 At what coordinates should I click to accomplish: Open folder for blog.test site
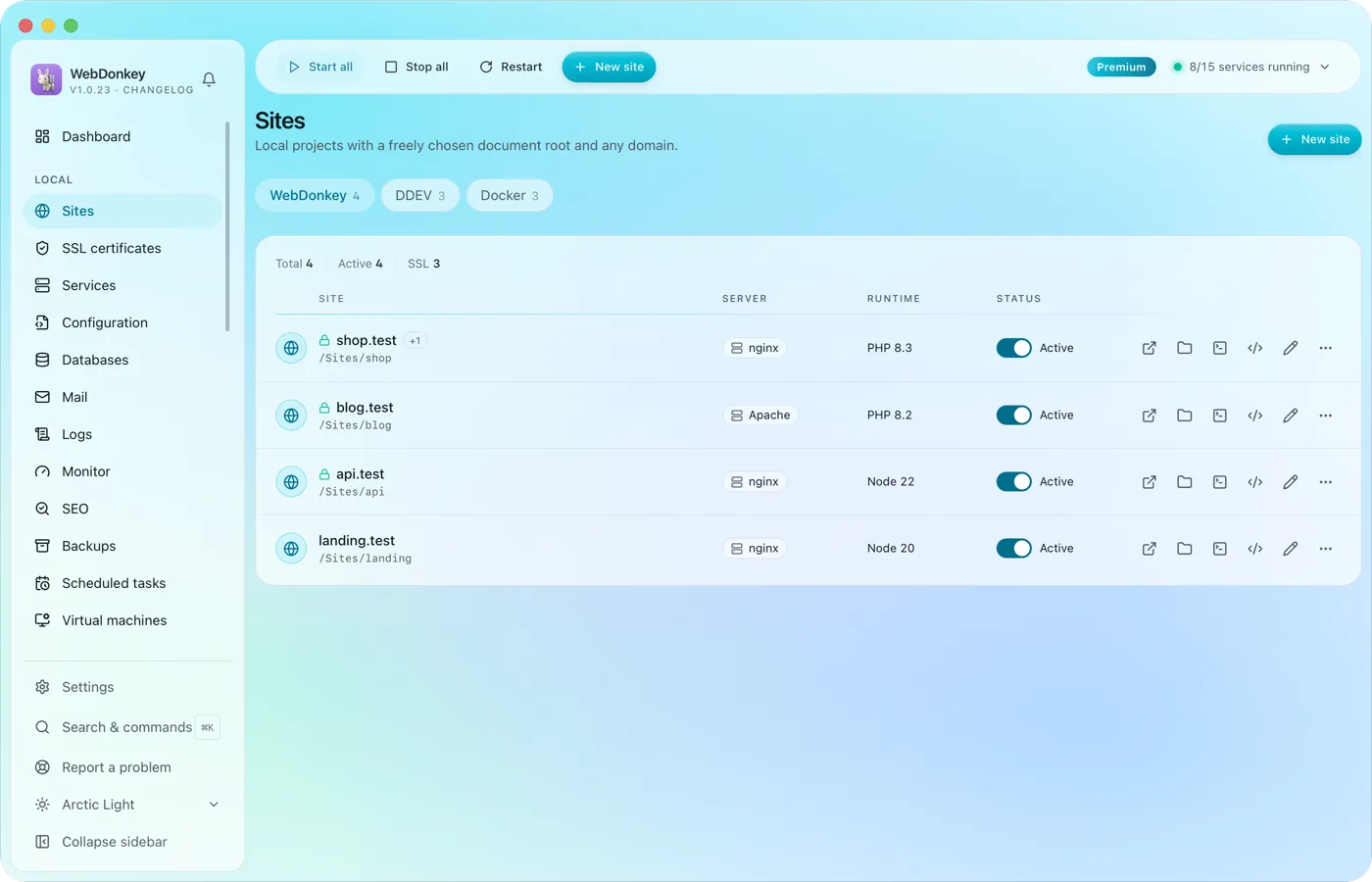point(1185,416)
